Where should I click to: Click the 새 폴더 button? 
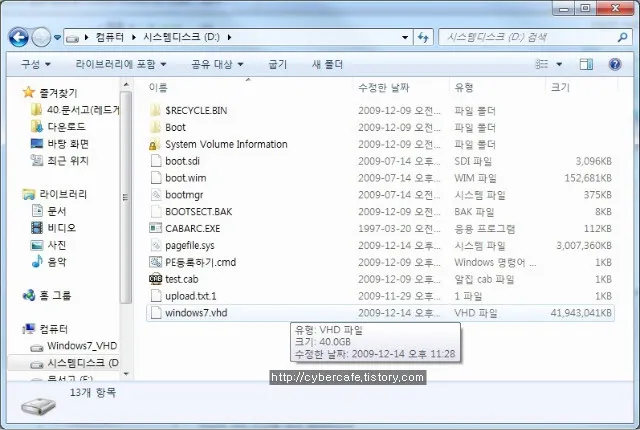(327, 64)
